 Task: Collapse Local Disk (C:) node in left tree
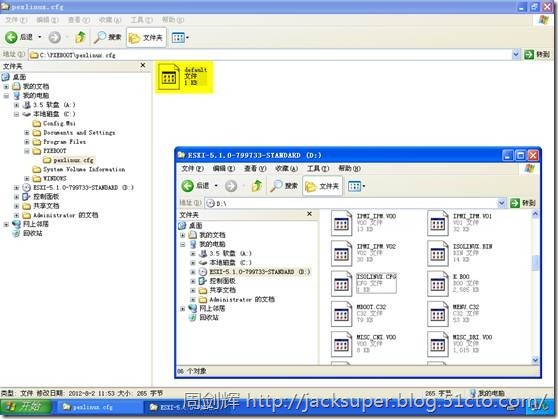(x=16, y=114)
